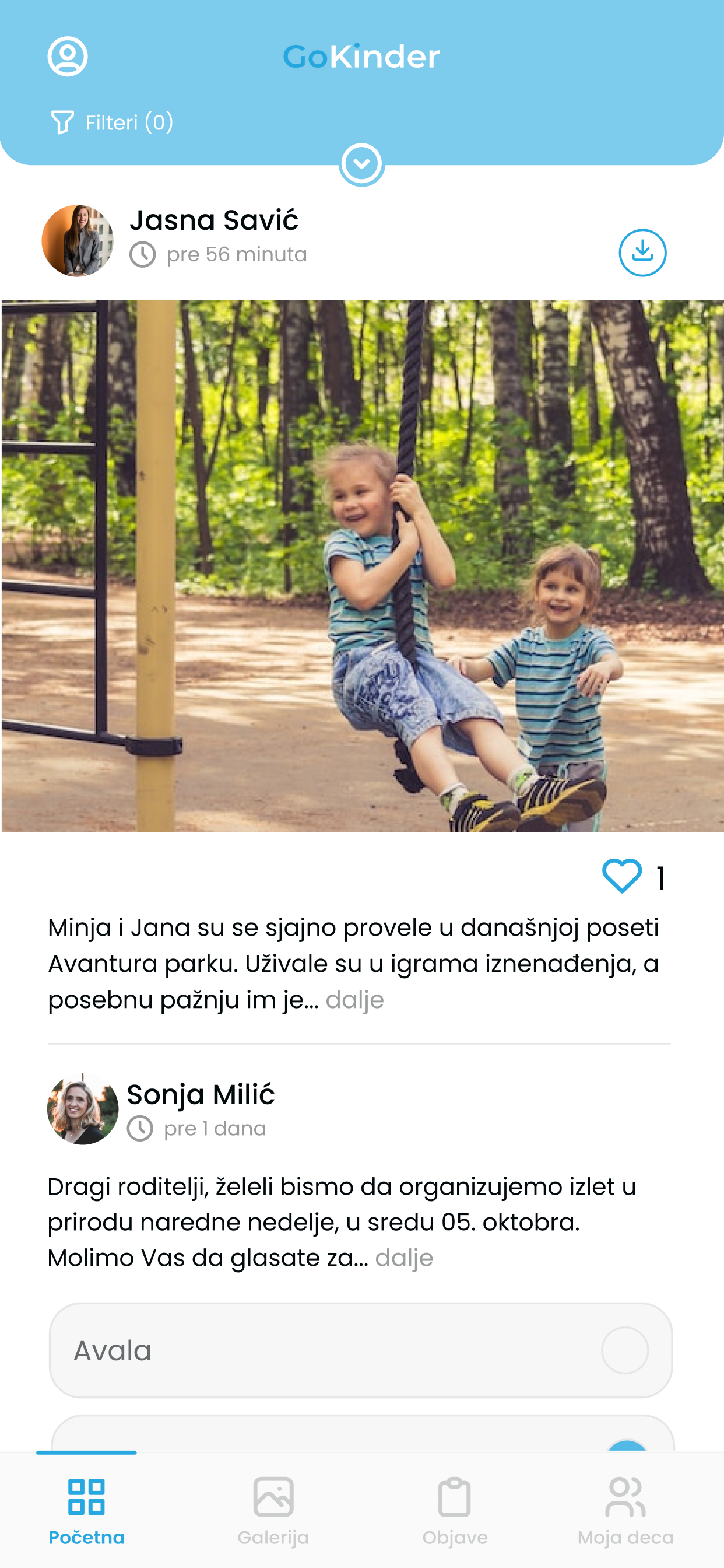Download Jasna Savić's post photo
The image size is (724, 1568).
click(642, 253)
